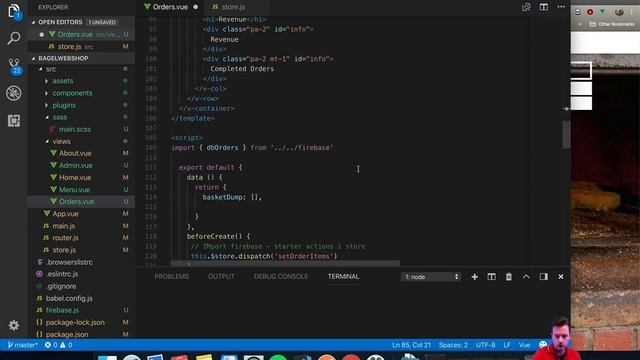Split the editor to the right
640x360 pixels.
click(x=544, y=7)
